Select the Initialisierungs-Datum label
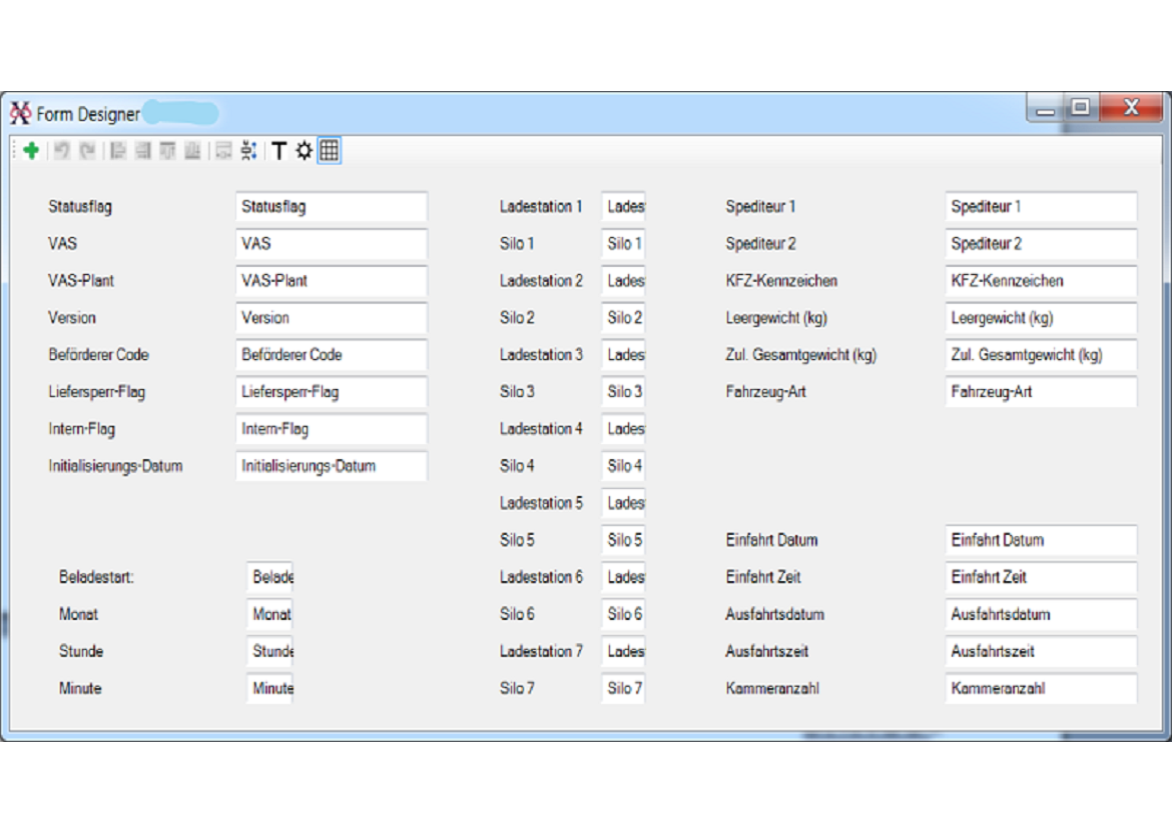The height and width of the screenshot is (833, 1172). (x=115, y=466)
